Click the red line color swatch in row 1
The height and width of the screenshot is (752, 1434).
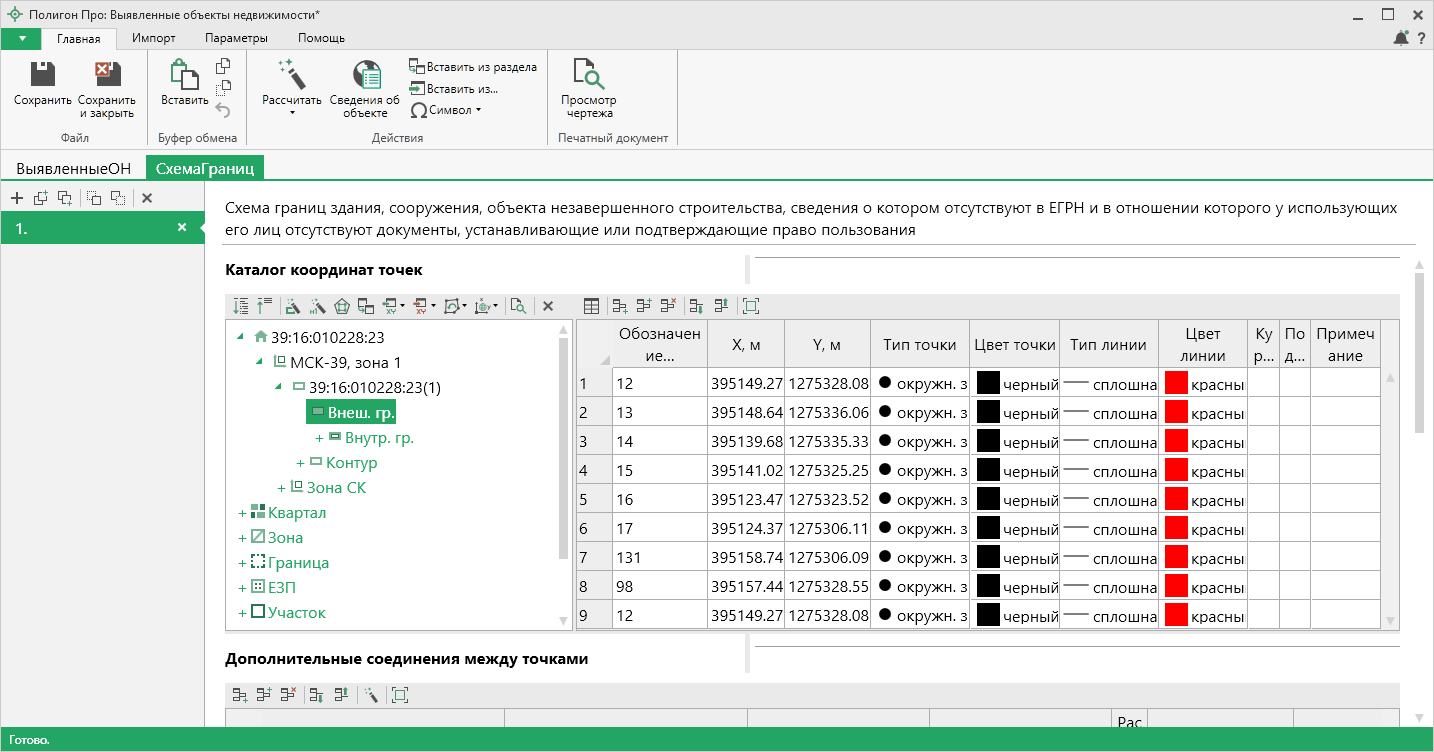pyautogui.click(x=1176, y=383)
